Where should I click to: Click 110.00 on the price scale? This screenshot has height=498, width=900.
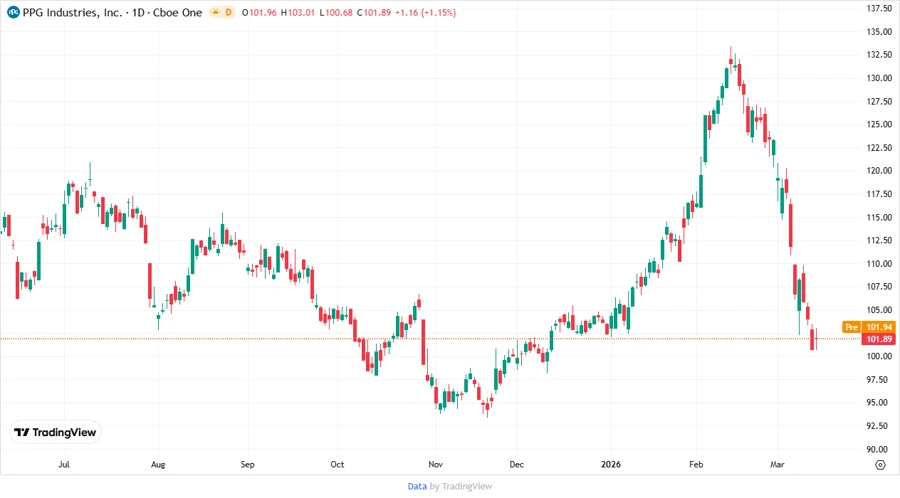879,264
